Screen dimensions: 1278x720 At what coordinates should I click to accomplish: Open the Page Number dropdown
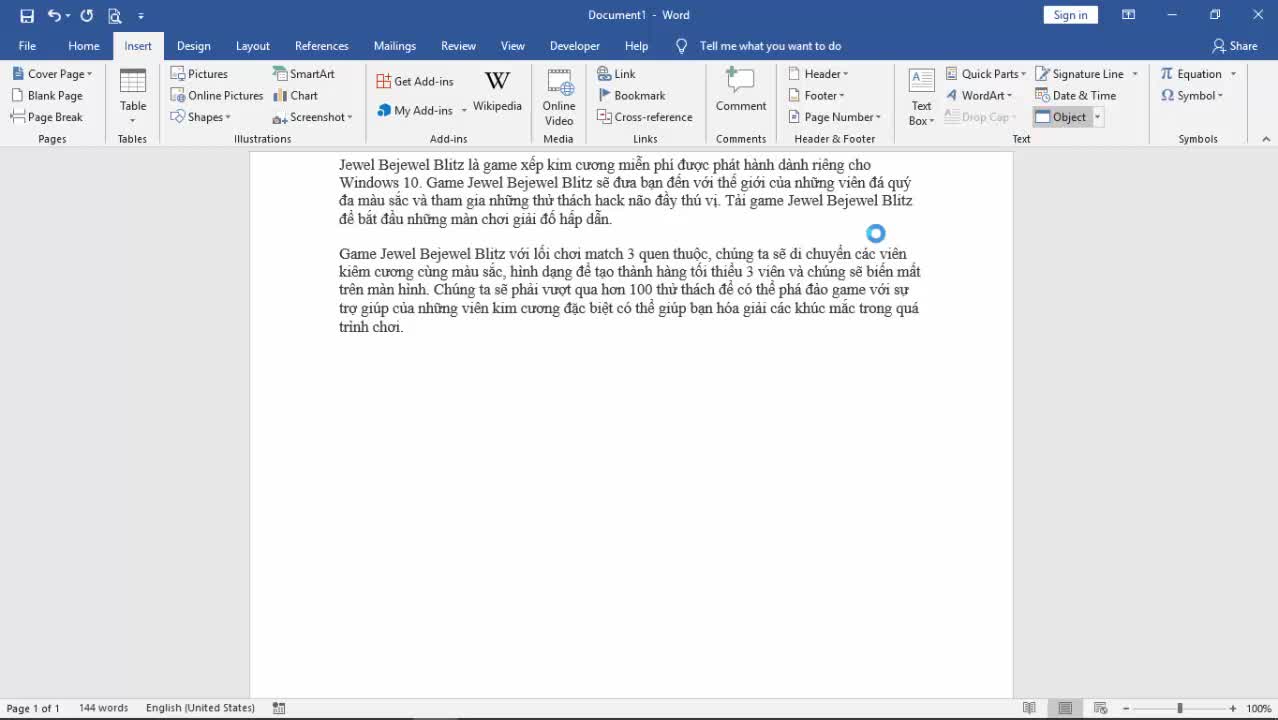point(834,117)
